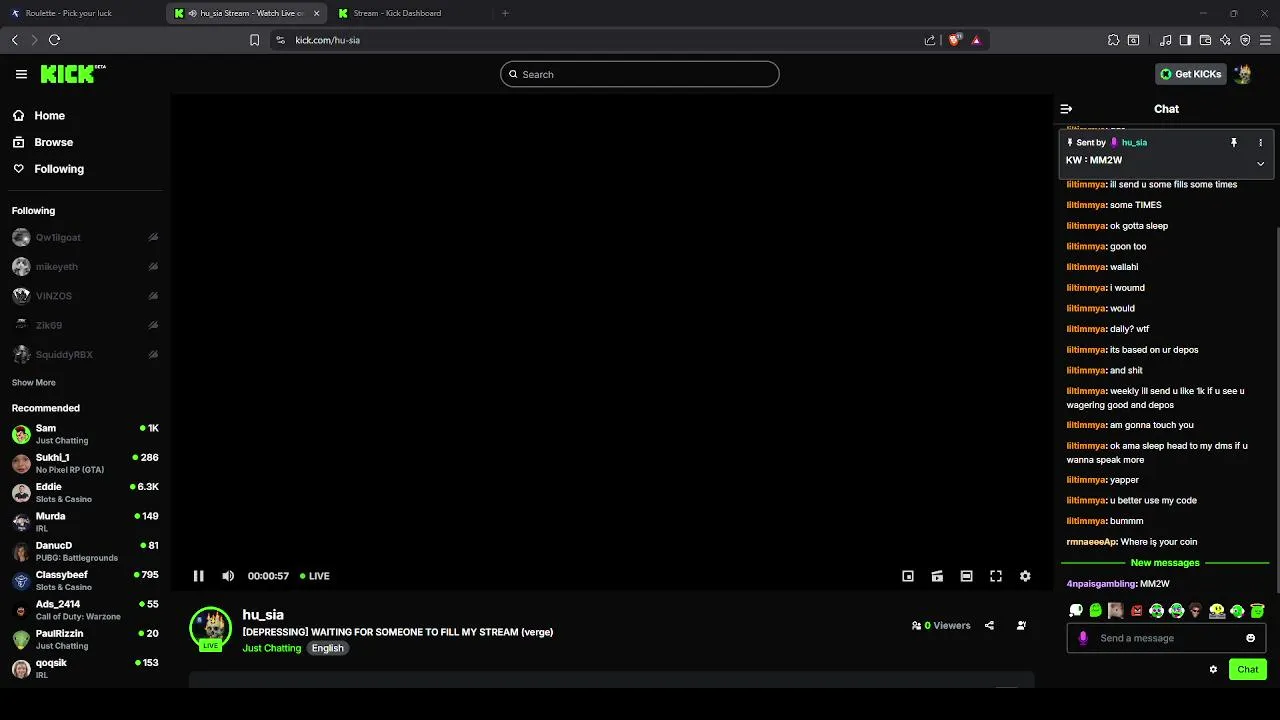Open Brave Rewards triangle icon

pyautogui.click(x=976, y=40)
